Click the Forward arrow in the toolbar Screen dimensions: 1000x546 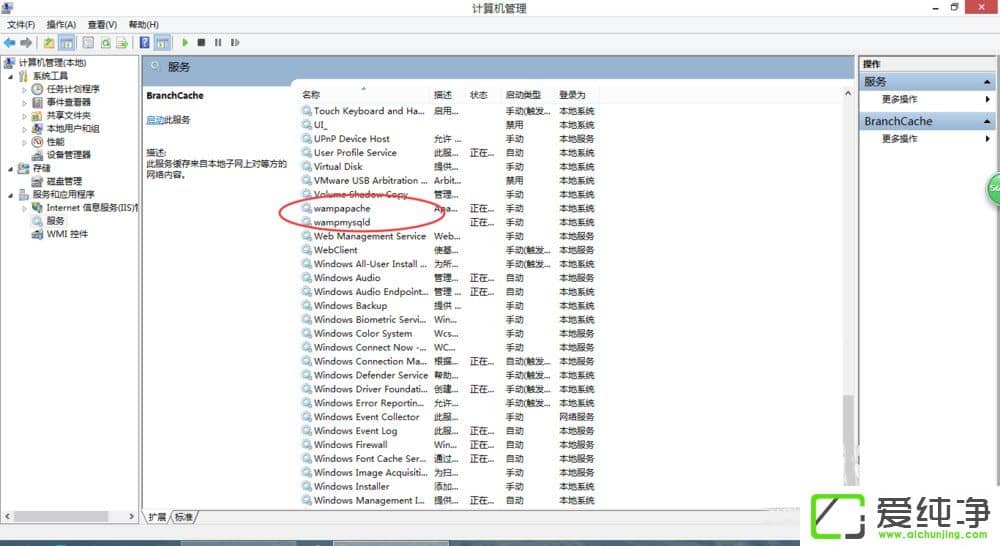[26, 43]
